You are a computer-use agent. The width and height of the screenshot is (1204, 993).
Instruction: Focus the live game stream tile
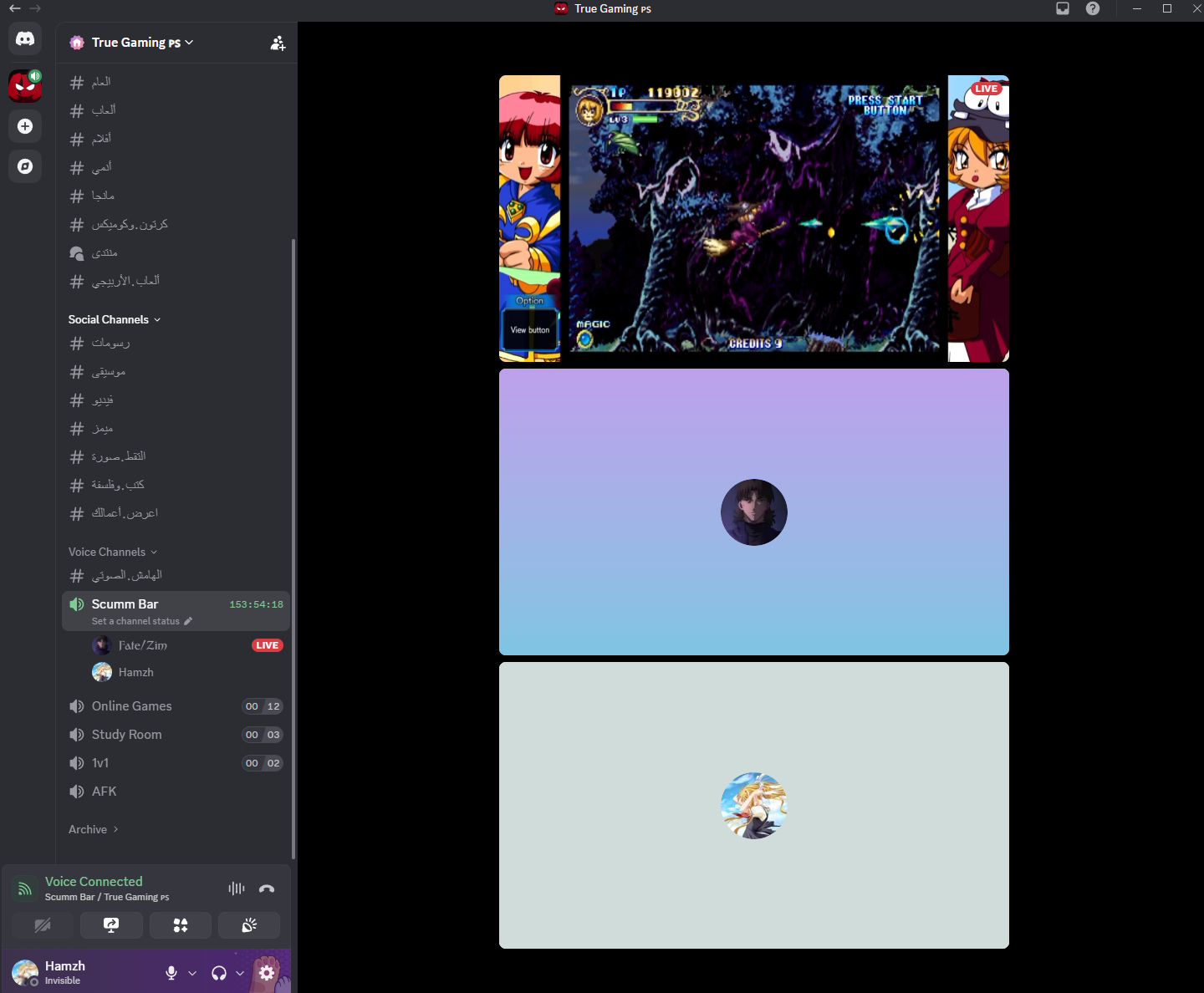(x=754, y=219)
